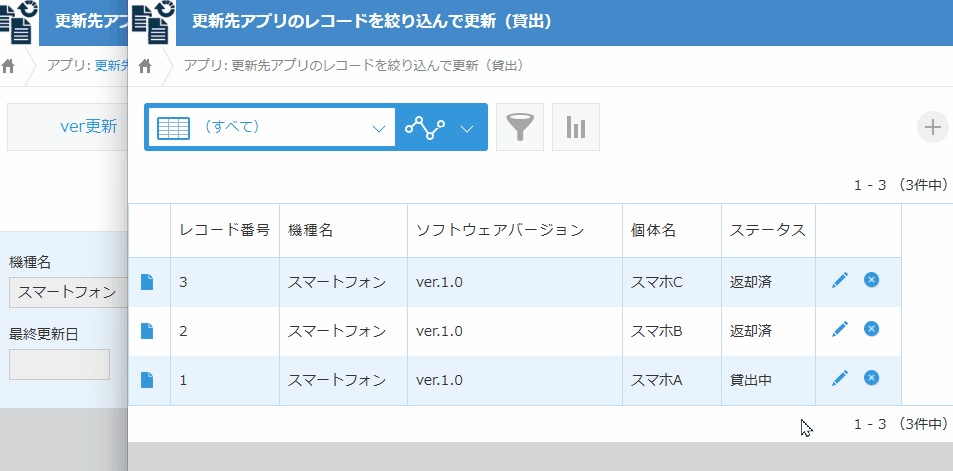Click the app icon in front window header
The image size is (953, 471).
(152, 22)
